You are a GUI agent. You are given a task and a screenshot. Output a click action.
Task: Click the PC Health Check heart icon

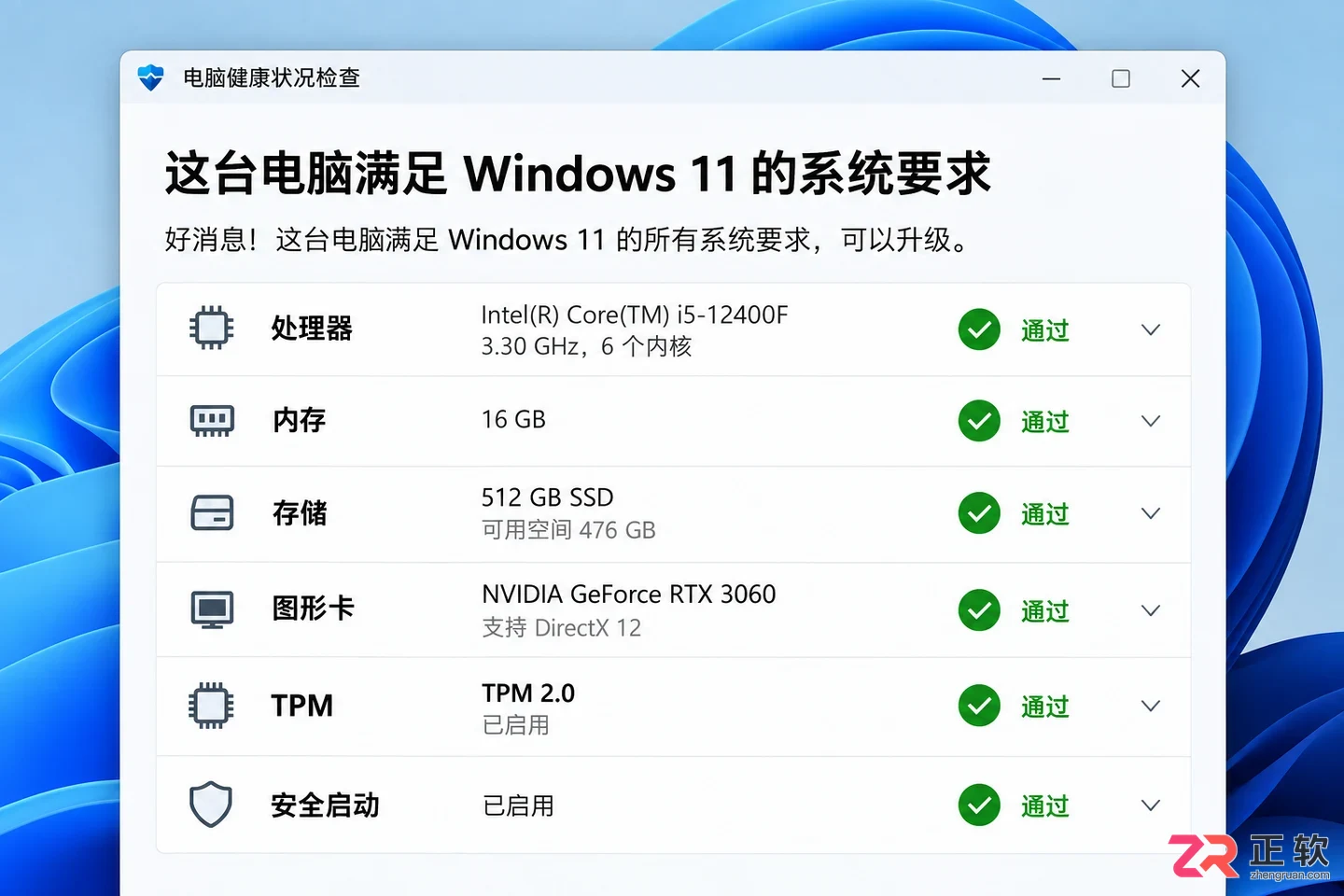(x=150, y=77)
